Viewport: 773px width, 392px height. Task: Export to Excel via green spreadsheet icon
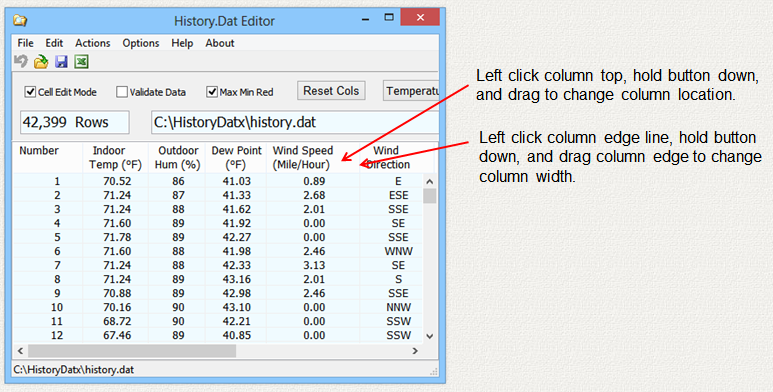click(x=81, y=62)
